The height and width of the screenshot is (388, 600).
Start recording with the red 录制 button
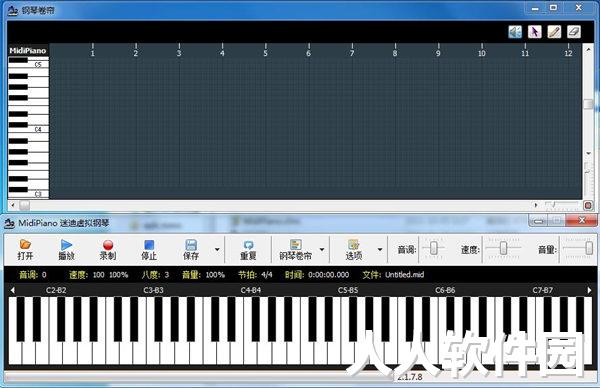tap(108, 249)
